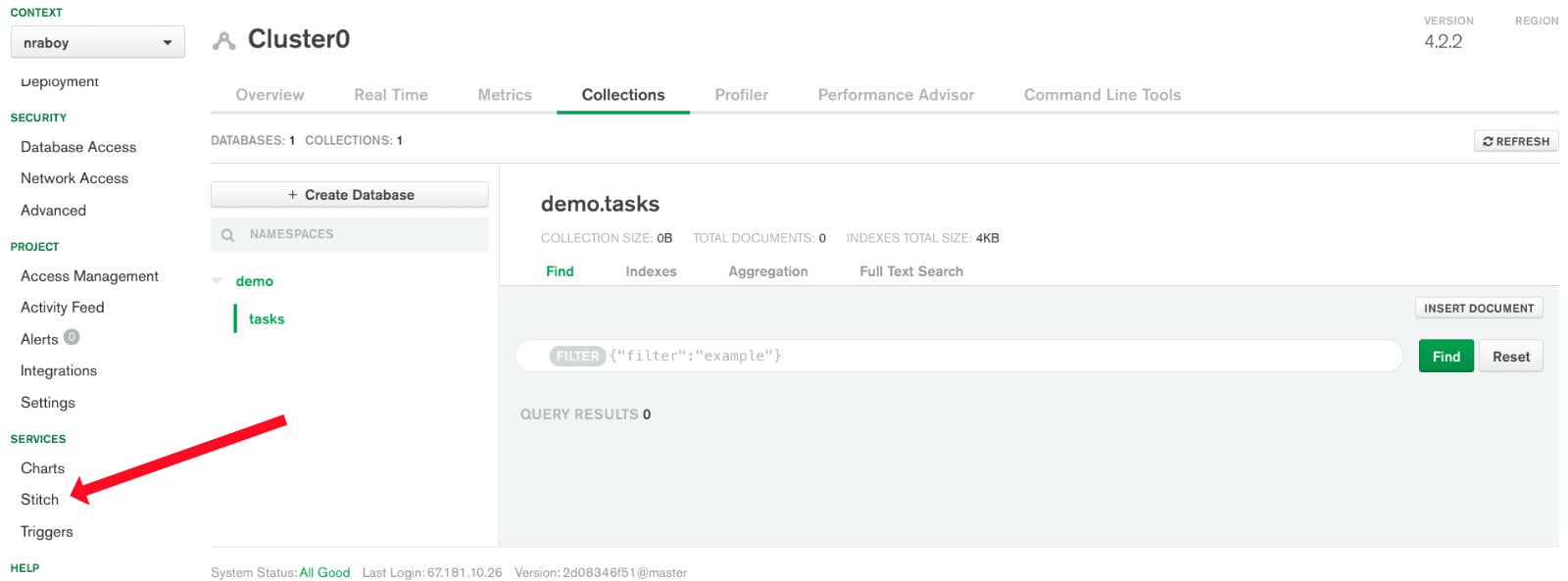Open the Real Time tab

coord(391,95)
